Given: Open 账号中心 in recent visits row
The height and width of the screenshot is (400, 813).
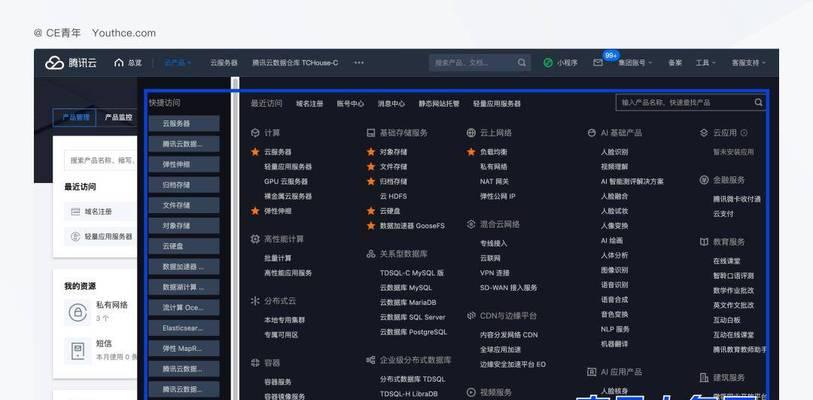Looking at the screenshot, I should [350, 104].
